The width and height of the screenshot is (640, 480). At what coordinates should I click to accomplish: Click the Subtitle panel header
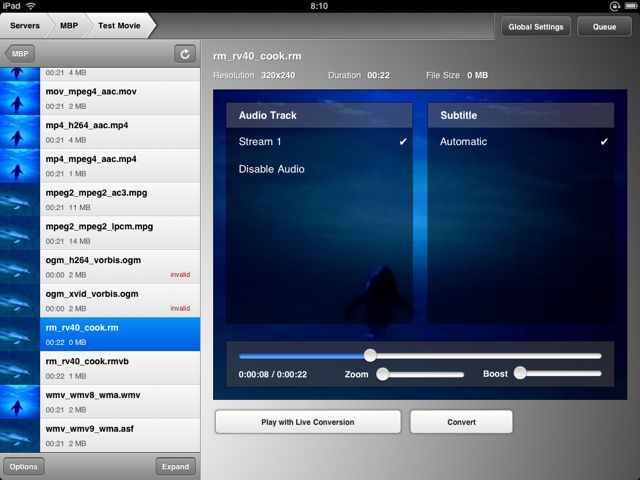[x=521, y=115]
